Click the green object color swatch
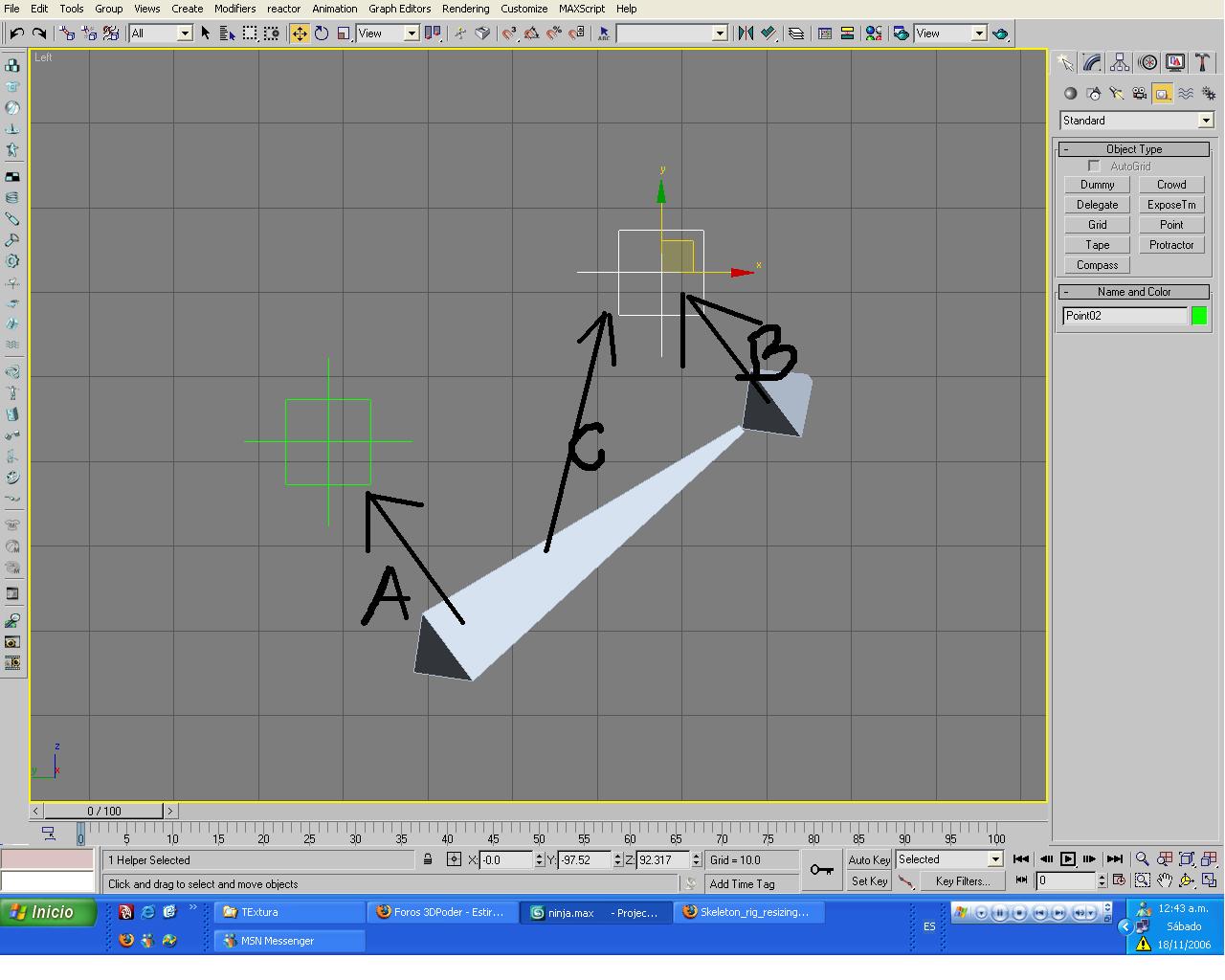 [1199, 316]
